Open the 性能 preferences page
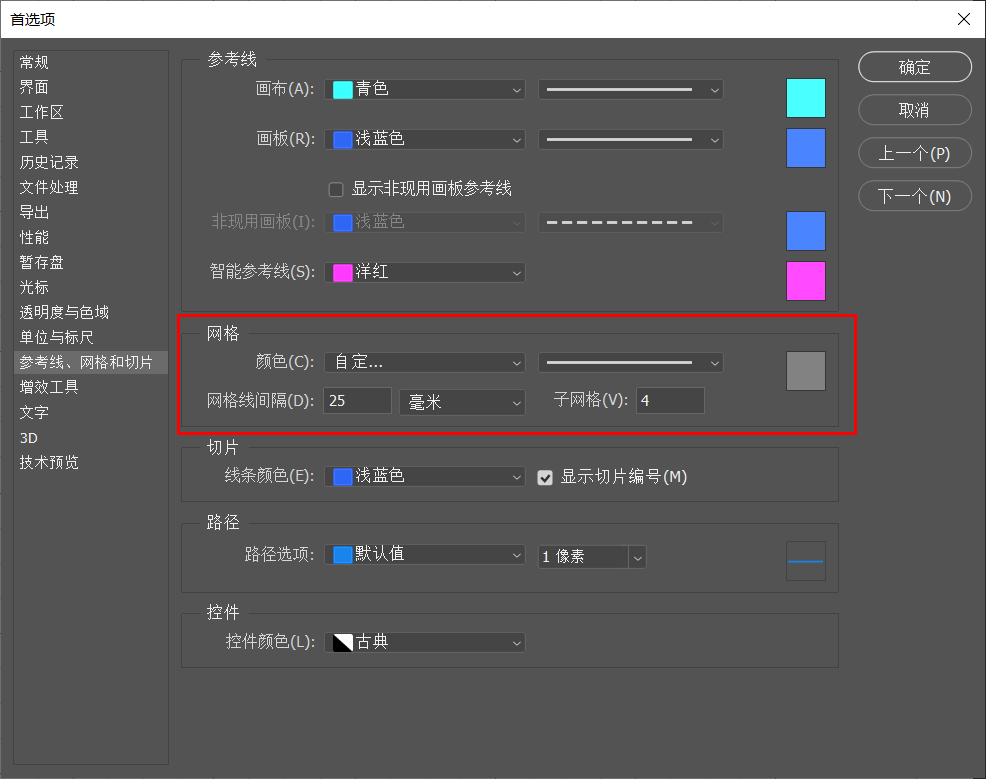Screen dimensions: 986x779 click(34, 237)
